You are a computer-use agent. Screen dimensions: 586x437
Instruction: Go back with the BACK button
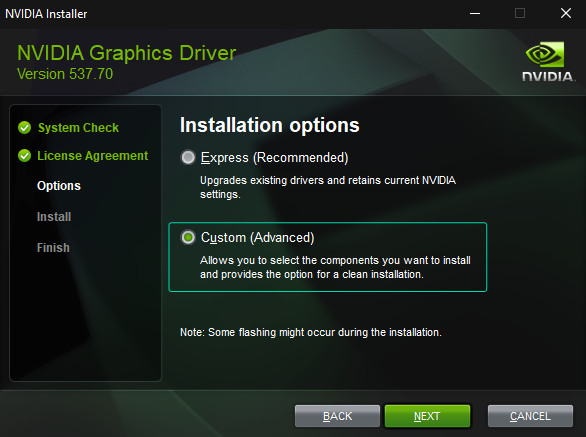coord(337,416)
